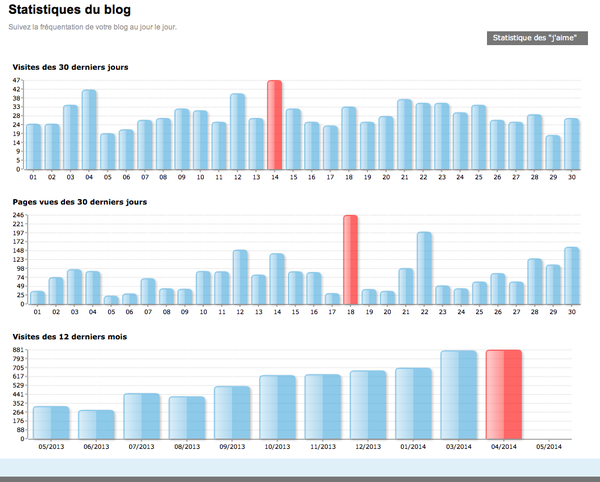
Task: Select the 05/2013 monthly visits bar
Action: (51, 422)
